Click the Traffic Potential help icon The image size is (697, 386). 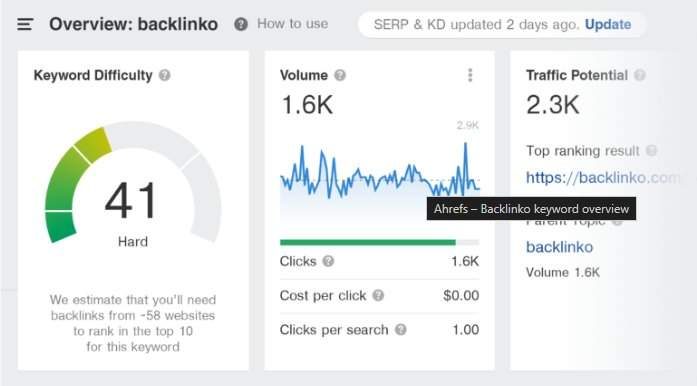coord(640,75)
